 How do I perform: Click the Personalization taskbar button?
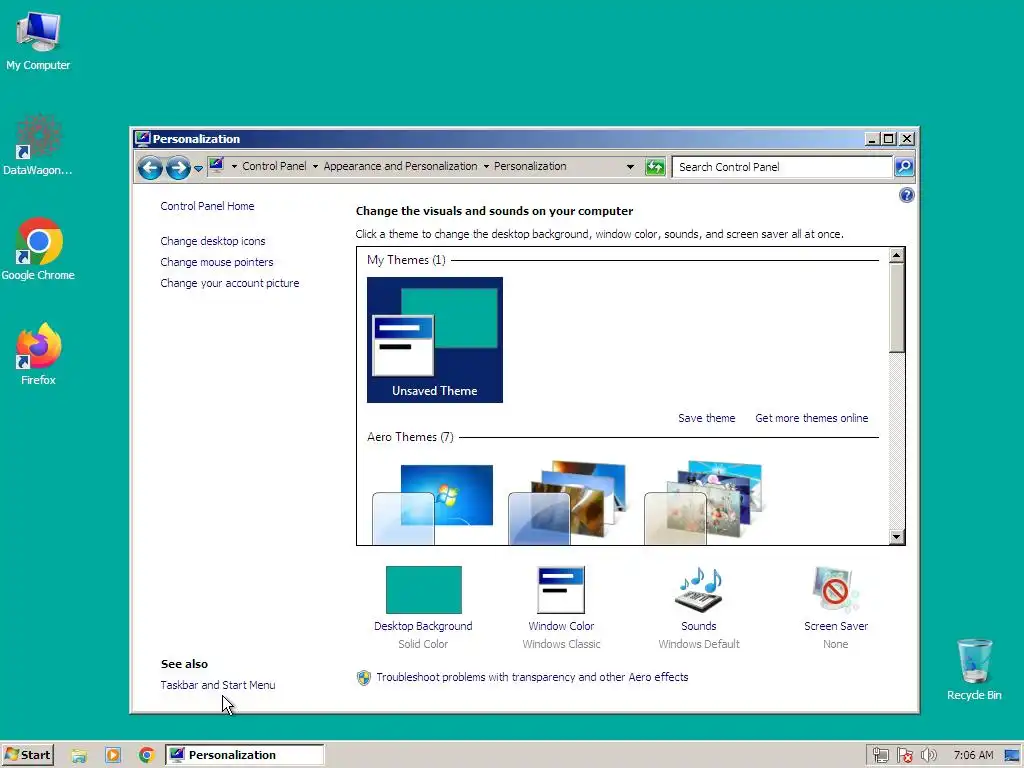tap(244, 755)
